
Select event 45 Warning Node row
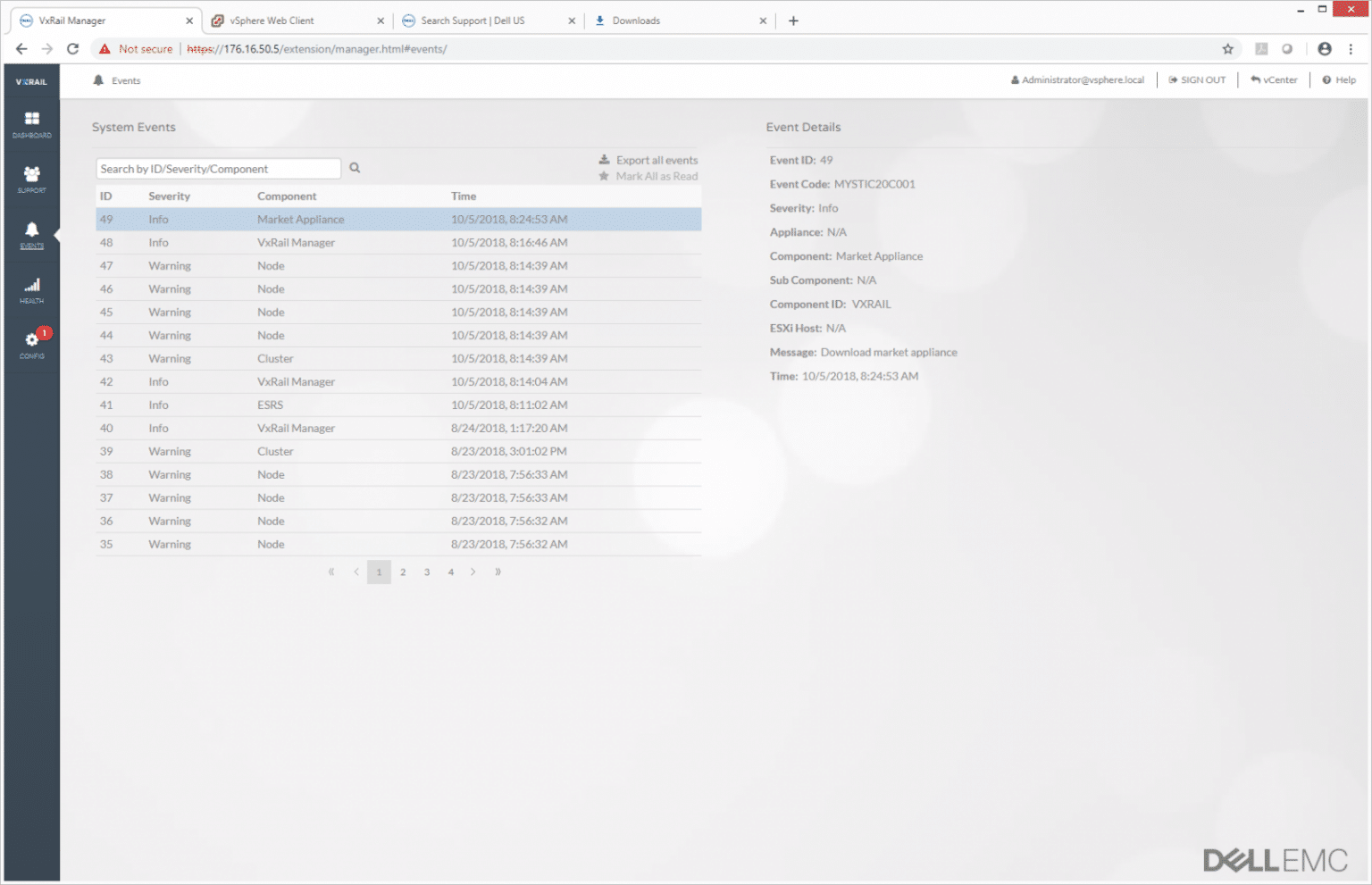pyautogui.click(x=398, y=313)
